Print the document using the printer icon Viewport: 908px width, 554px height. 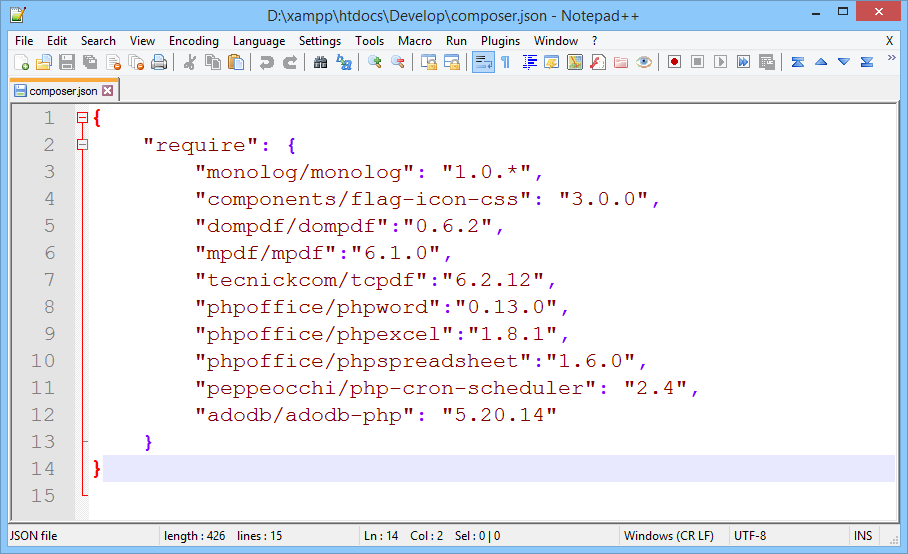tap(159, 62)
